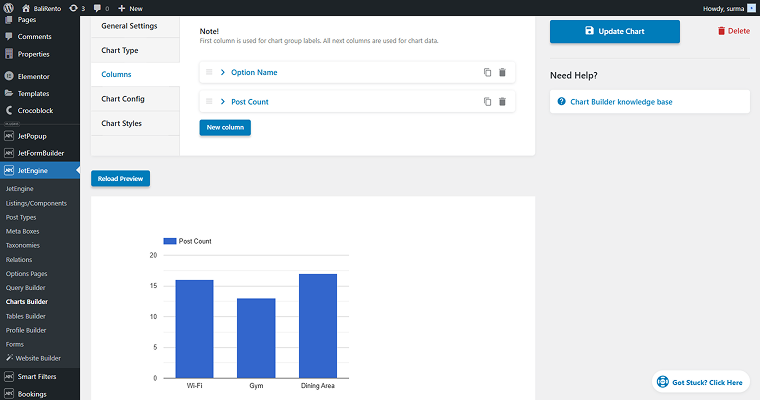The height and width of the screenshot is (400, 760).
Task: Click the Option Name column title
Action: [254, 72]
